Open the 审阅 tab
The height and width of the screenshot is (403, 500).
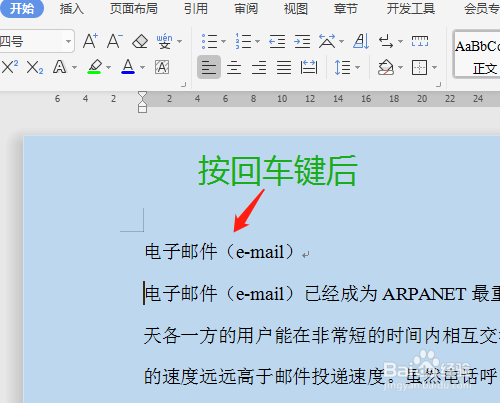246,9
